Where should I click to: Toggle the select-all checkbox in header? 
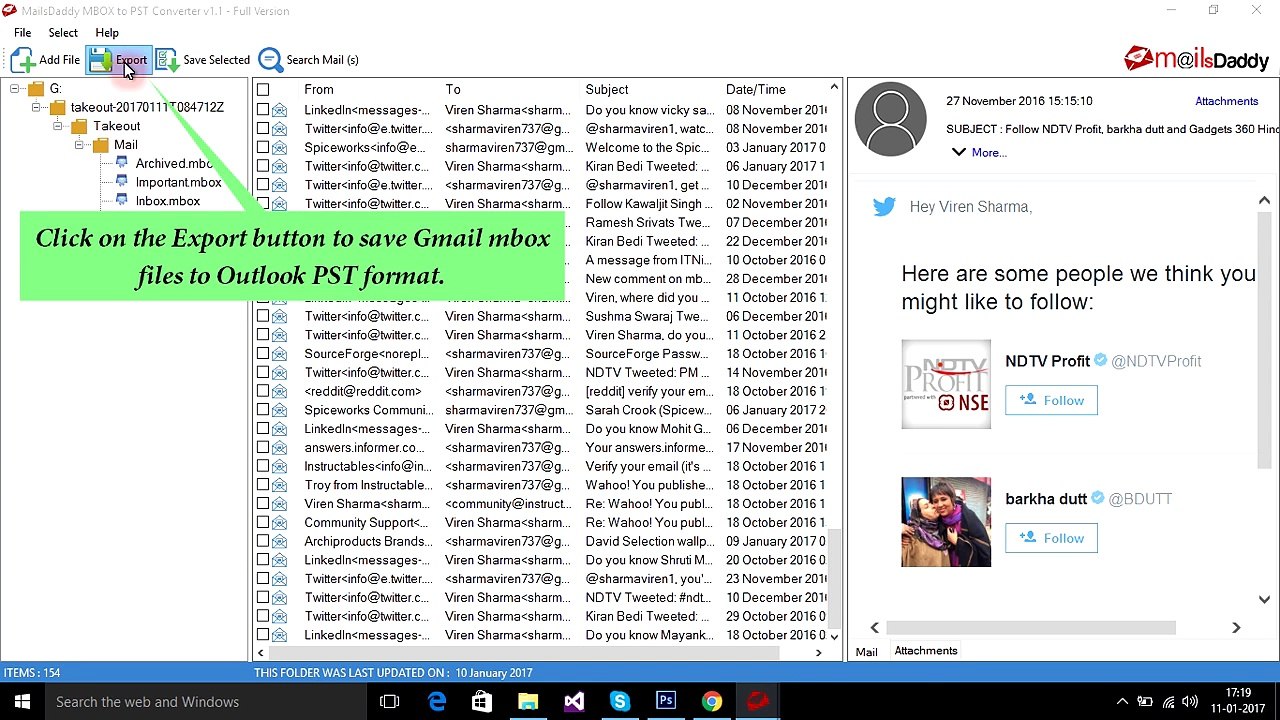[263, 90]
